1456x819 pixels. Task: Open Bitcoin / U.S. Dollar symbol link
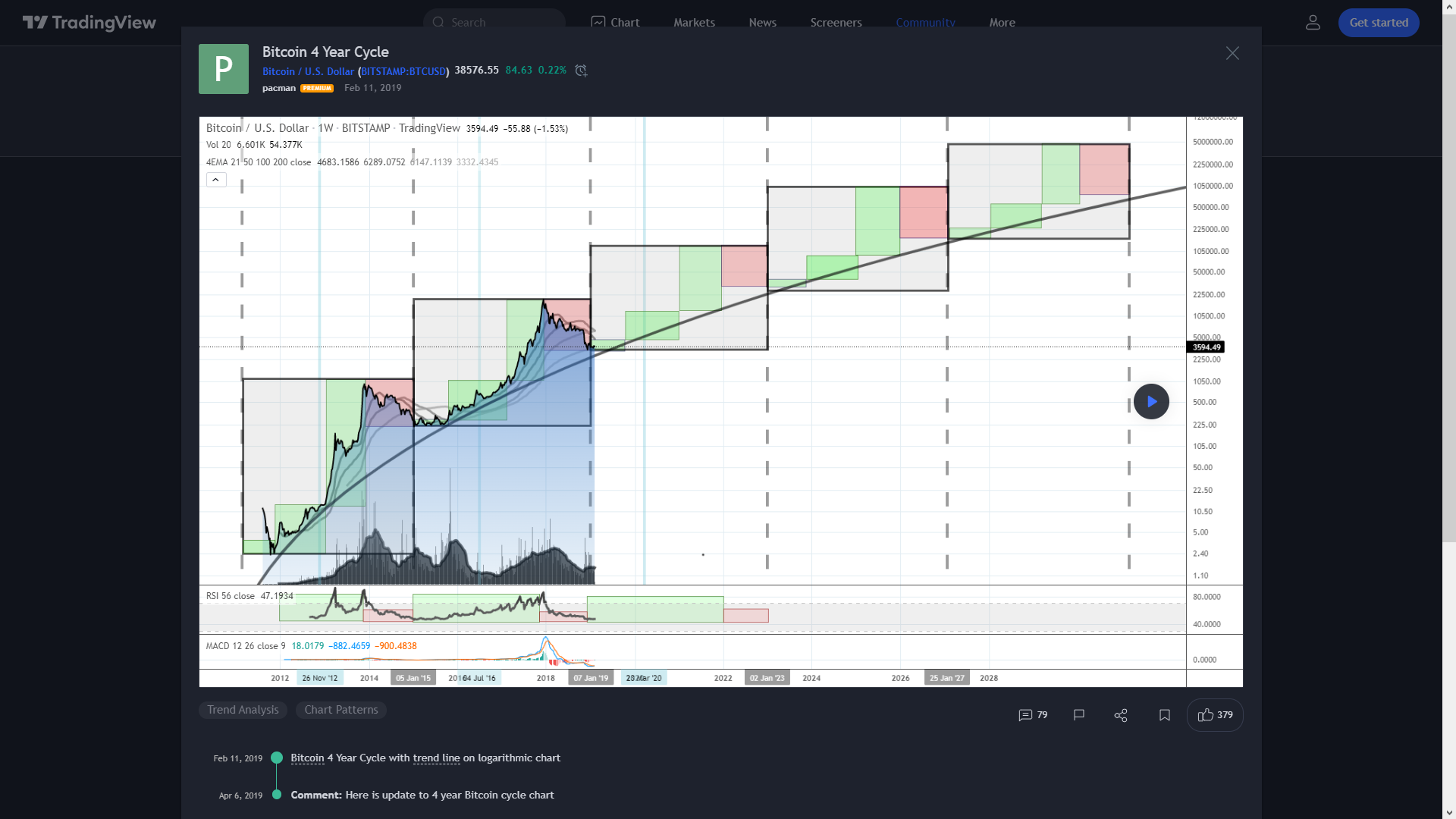[308, 71]
